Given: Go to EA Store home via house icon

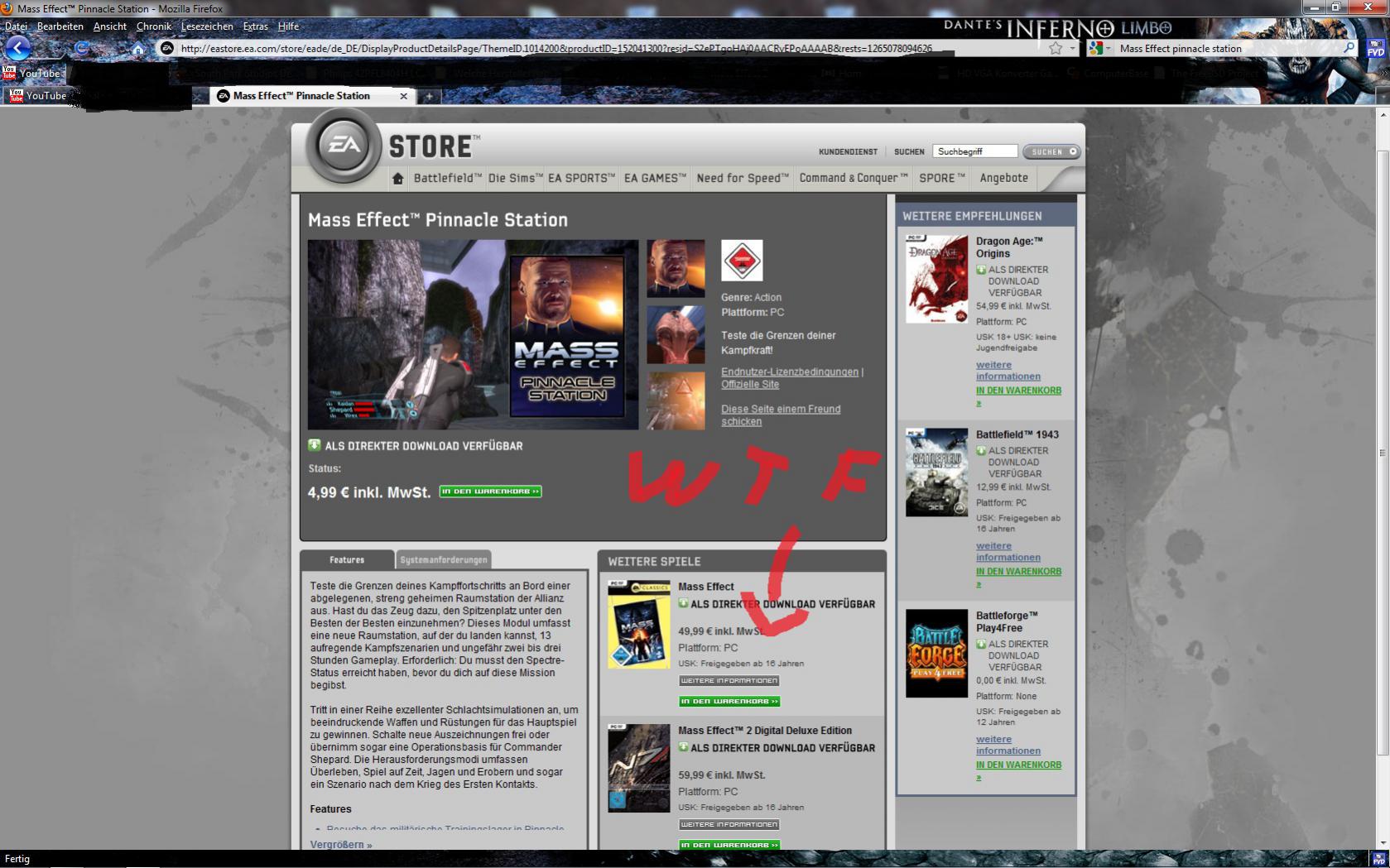Looking at the screenshot, I should point(398,178).
